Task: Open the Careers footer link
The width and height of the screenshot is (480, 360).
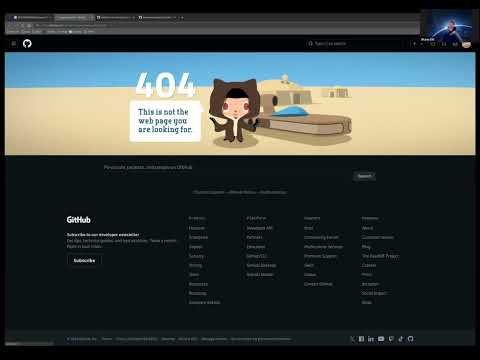Action: [x=369, y=265]
